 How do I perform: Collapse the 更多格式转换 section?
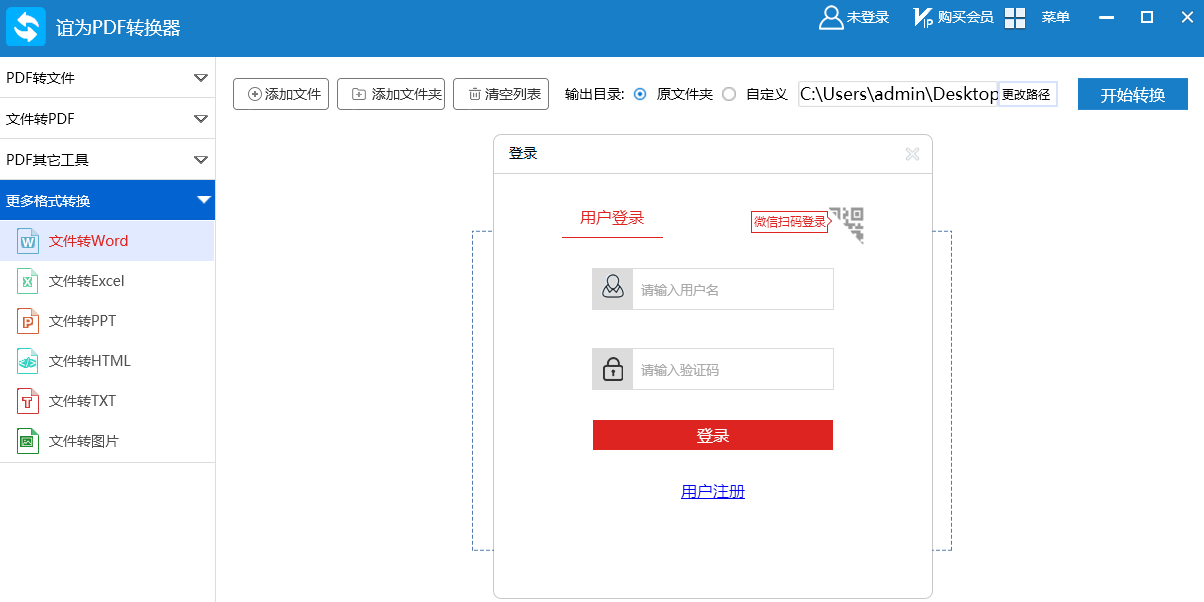pos(107,200)
